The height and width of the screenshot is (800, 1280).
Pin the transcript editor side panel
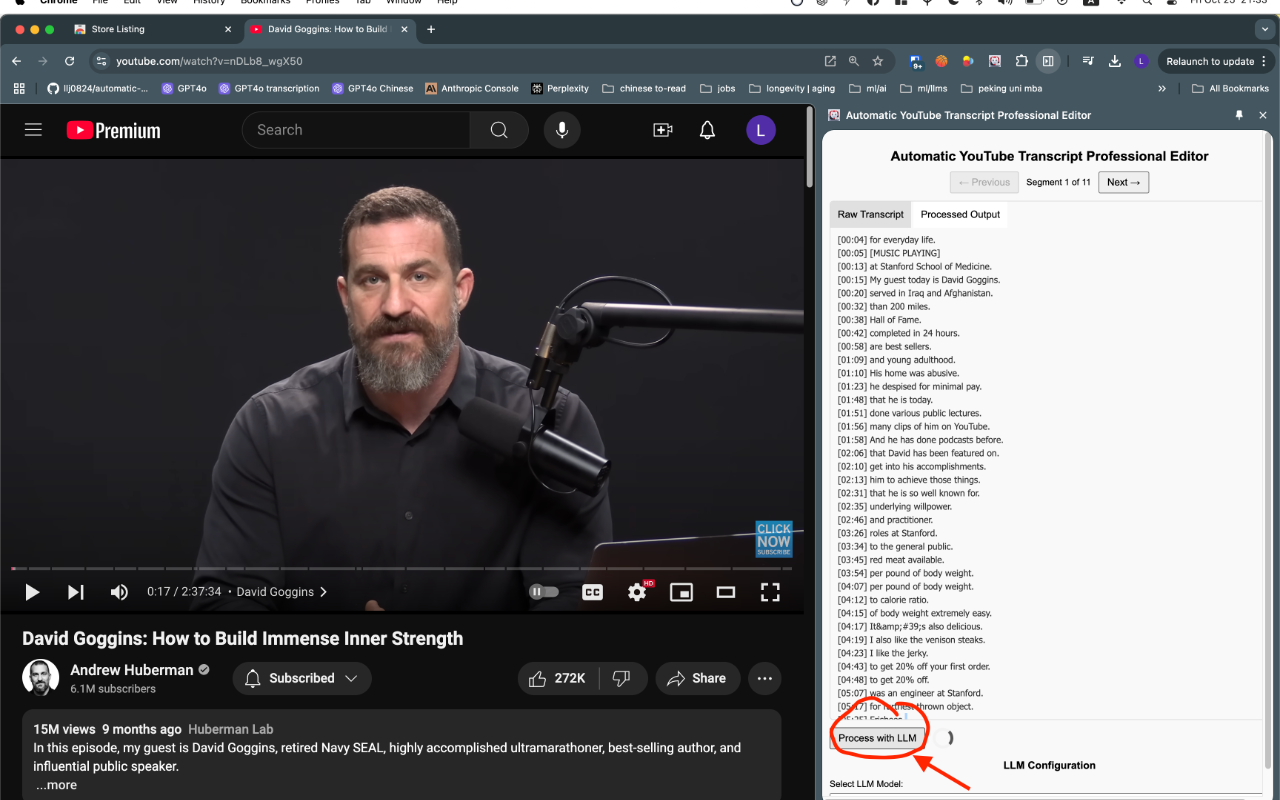point(1239,115)
